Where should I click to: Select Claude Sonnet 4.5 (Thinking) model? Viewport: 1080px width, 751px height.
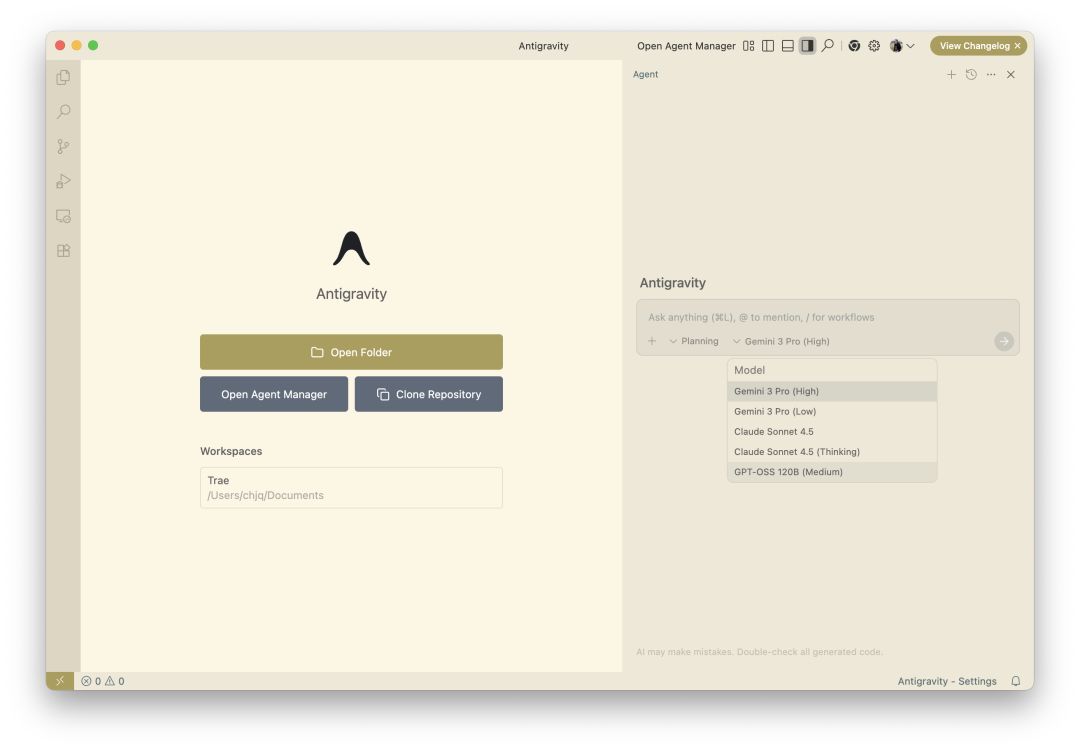point(832,452)
